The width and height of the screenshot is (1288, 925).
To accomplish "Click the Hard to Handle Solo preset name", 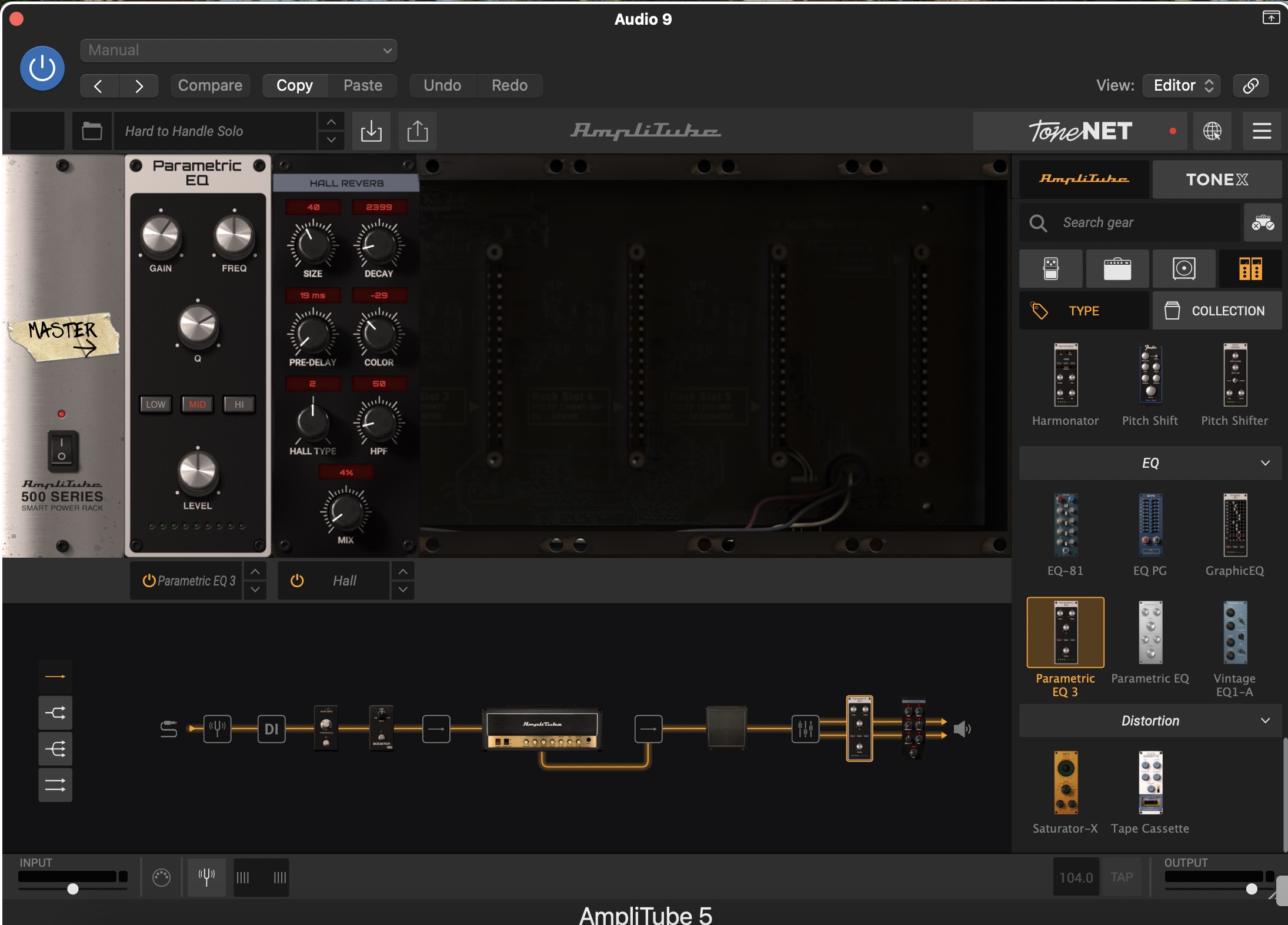I will [214, 131].
